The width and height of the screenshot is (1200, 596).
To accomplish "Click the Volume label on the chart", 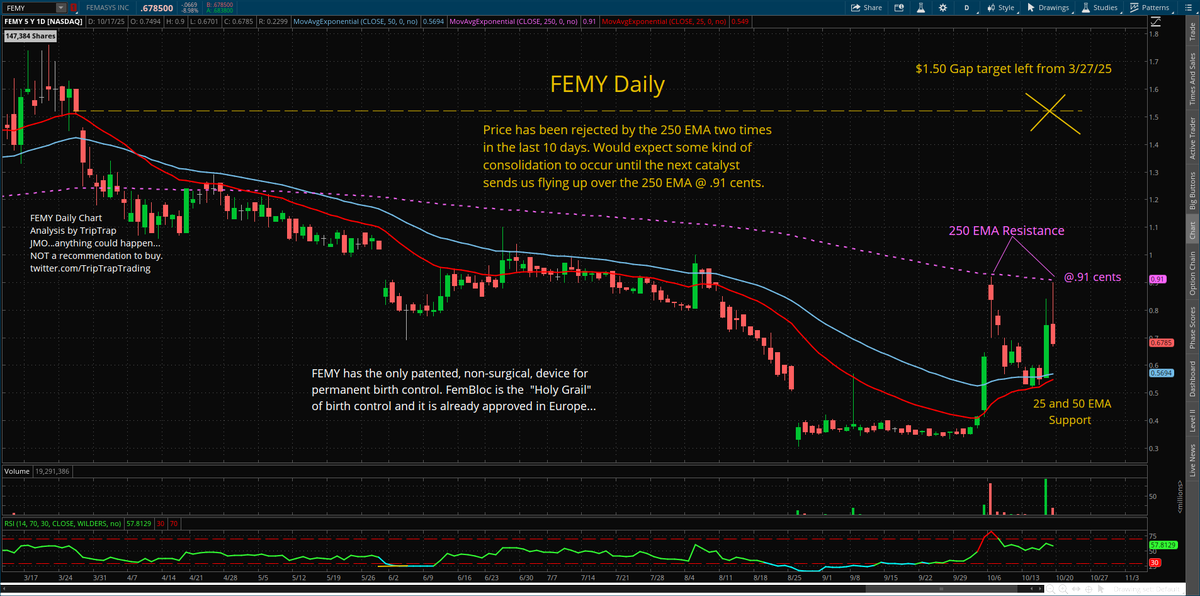I will (16, 469).
